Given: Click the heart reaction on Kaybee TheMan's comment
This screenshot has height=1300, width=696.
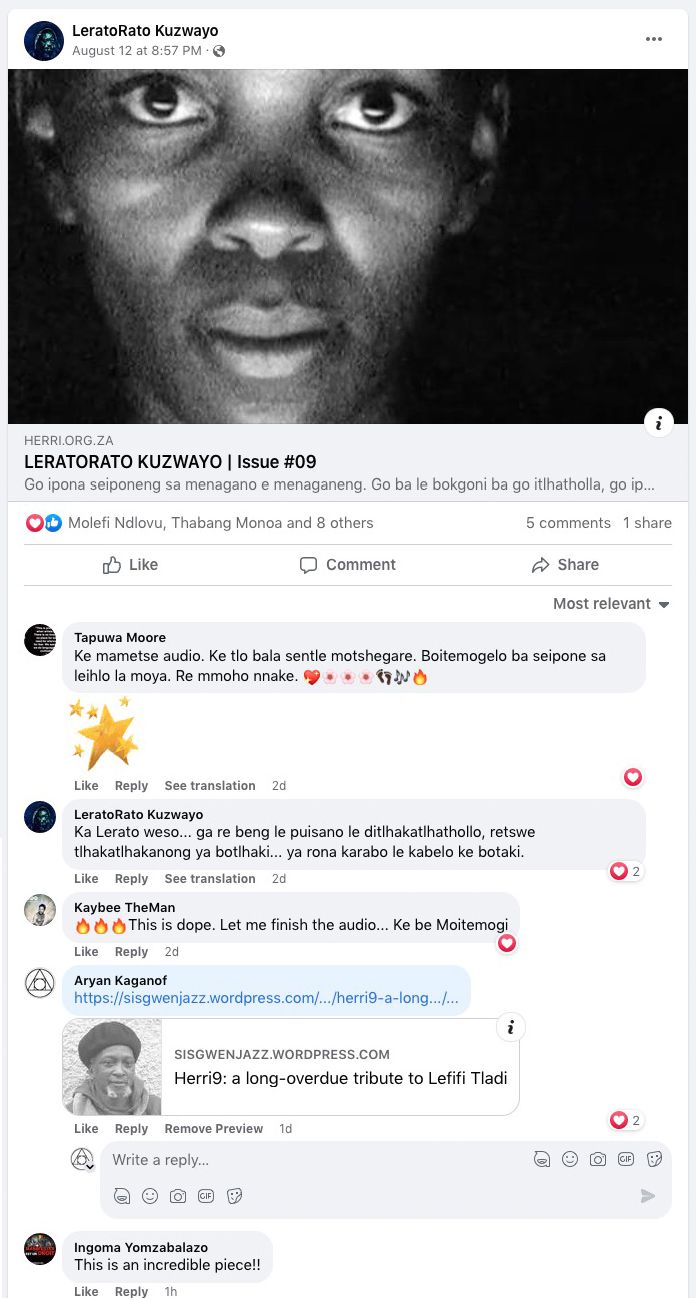Looking at the screenshot, I should (507, 943).
